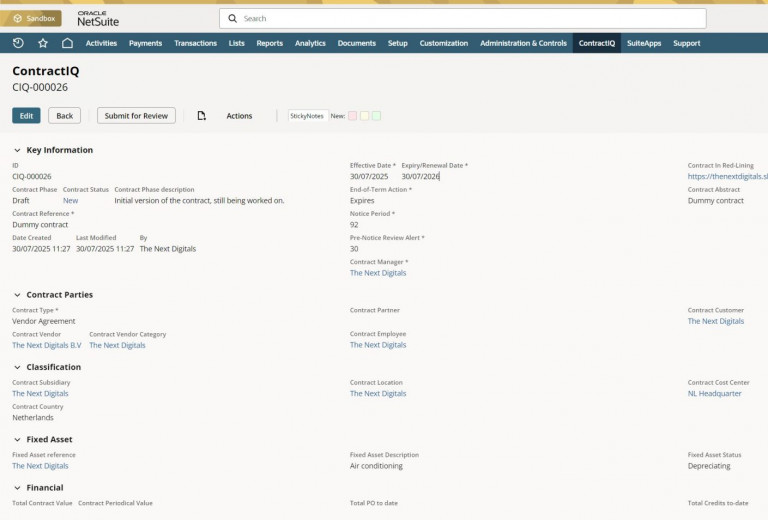This screenshot has width=768, height=520.
Task: Click the Expiry/Renewal Date value 30/07/2026
Action: coord(421,176)
